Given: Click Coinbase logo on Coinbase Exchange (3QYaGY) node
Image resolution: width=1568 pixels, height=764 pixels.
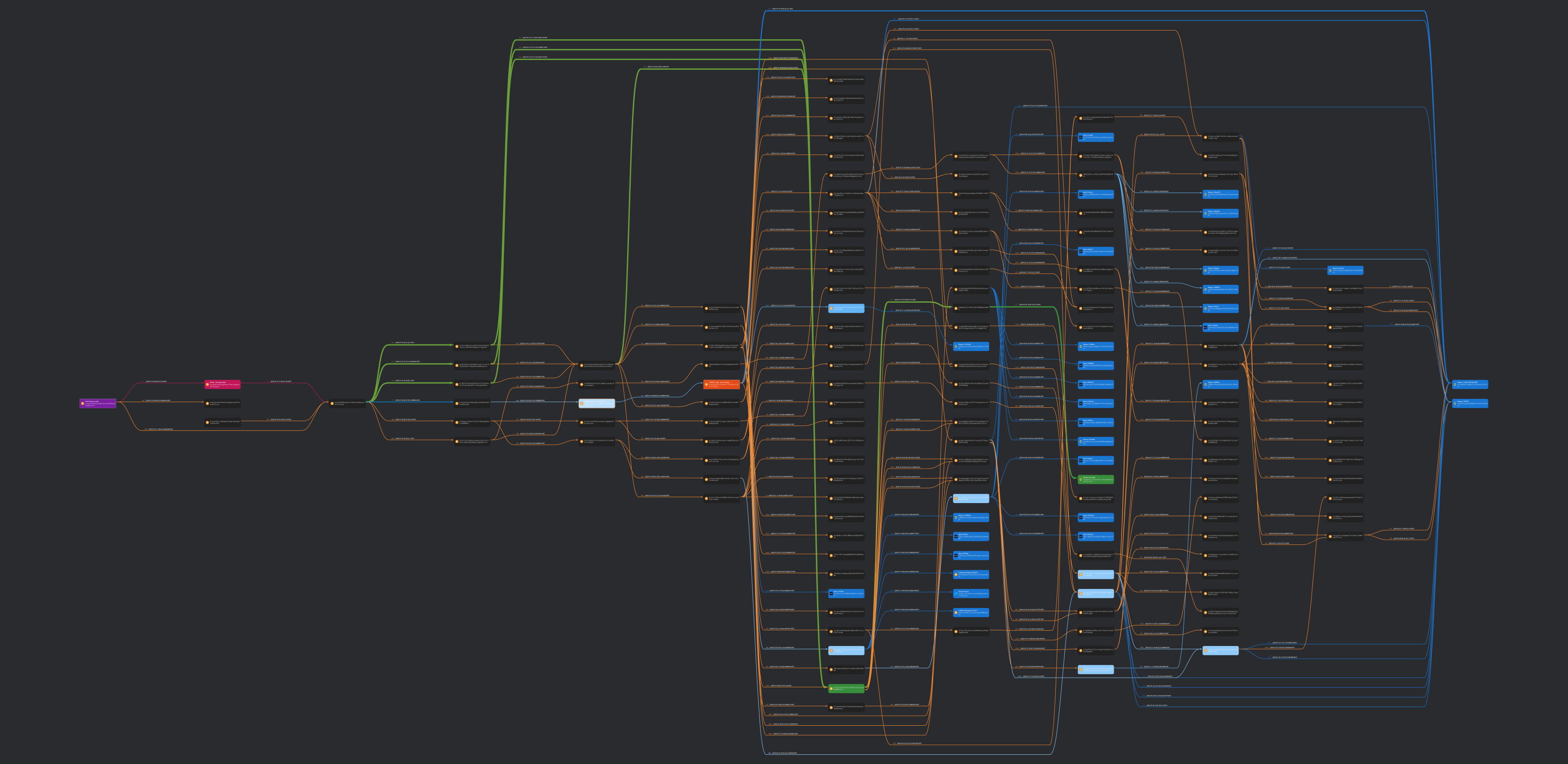Looking at the screenshot, I should coord(956,575).
